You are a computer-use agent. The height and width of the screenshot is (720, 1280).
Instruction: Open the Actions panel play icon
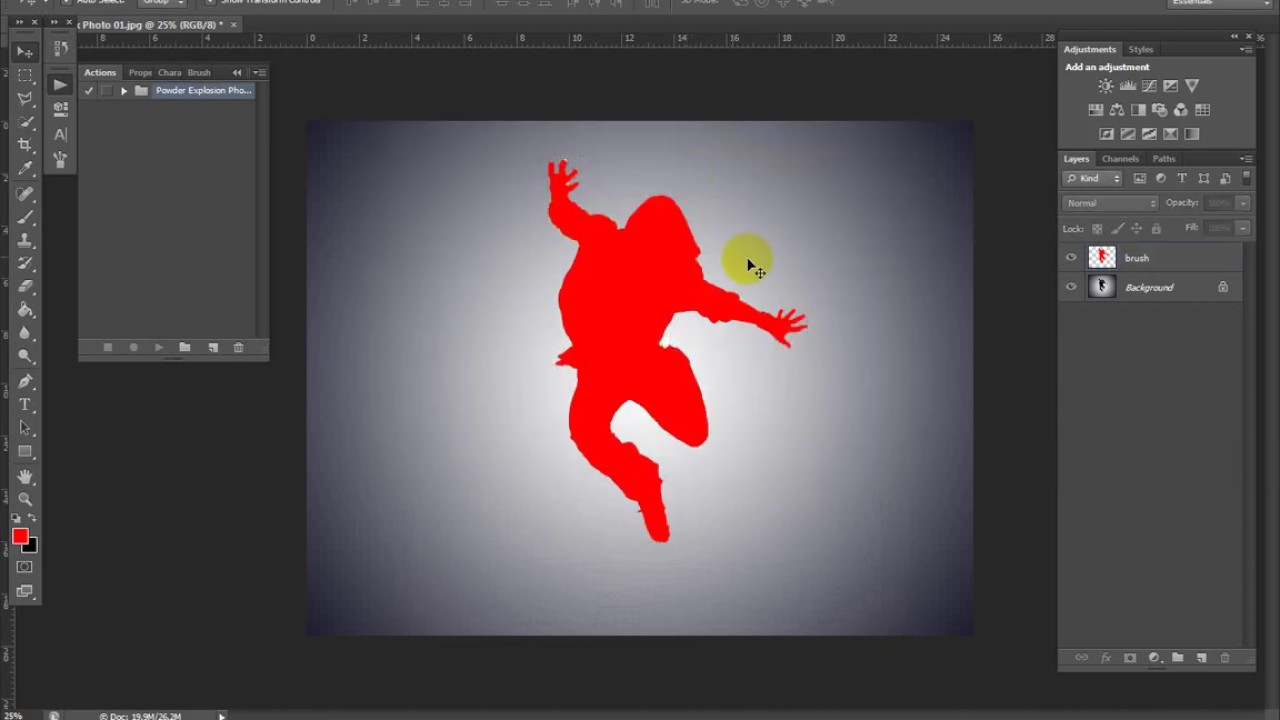tap(60, 85)
